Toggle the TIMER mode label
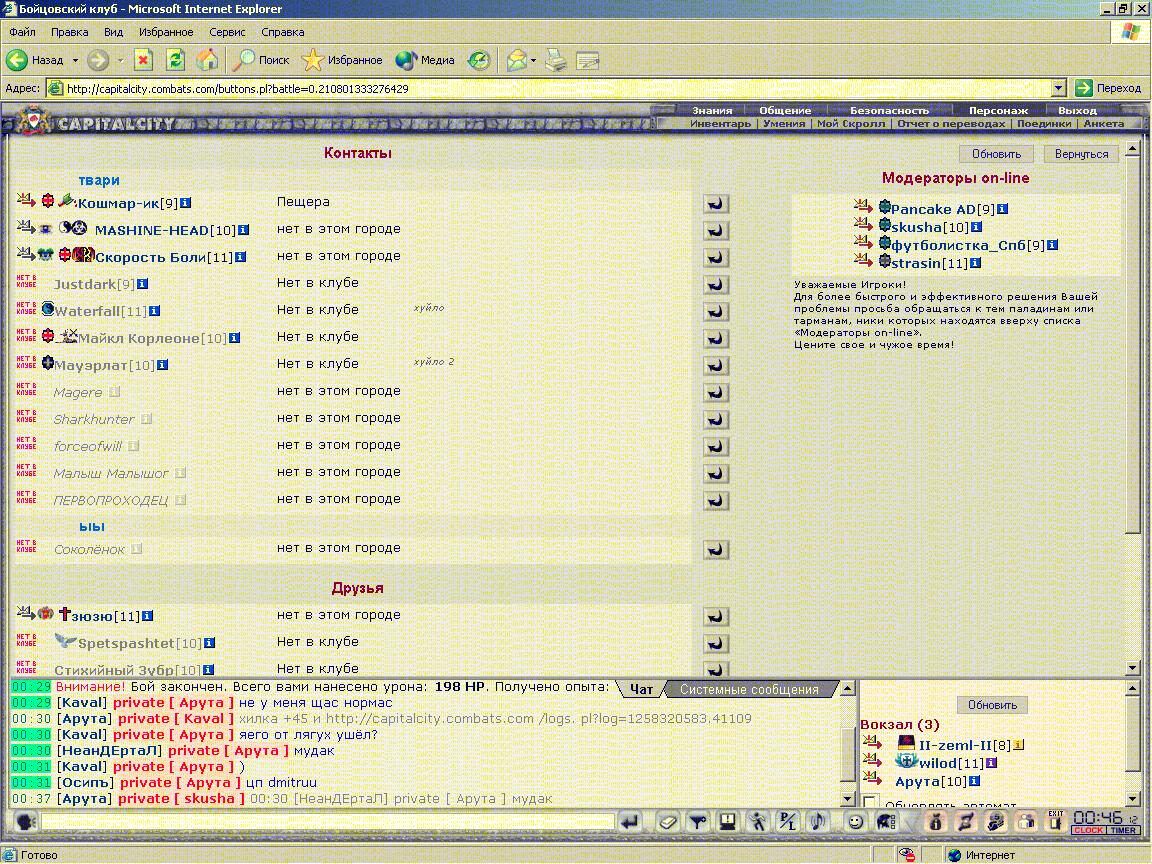1152x864 pixels. (1123, 830)
